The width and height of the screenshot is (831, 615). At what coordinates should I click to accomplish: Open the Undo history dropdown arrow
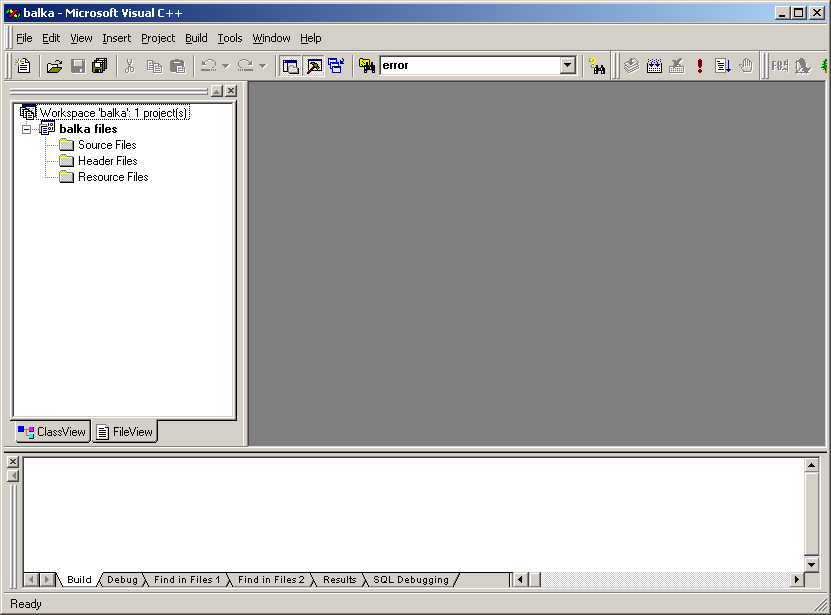pyautogui.click(x=225, y=66)
